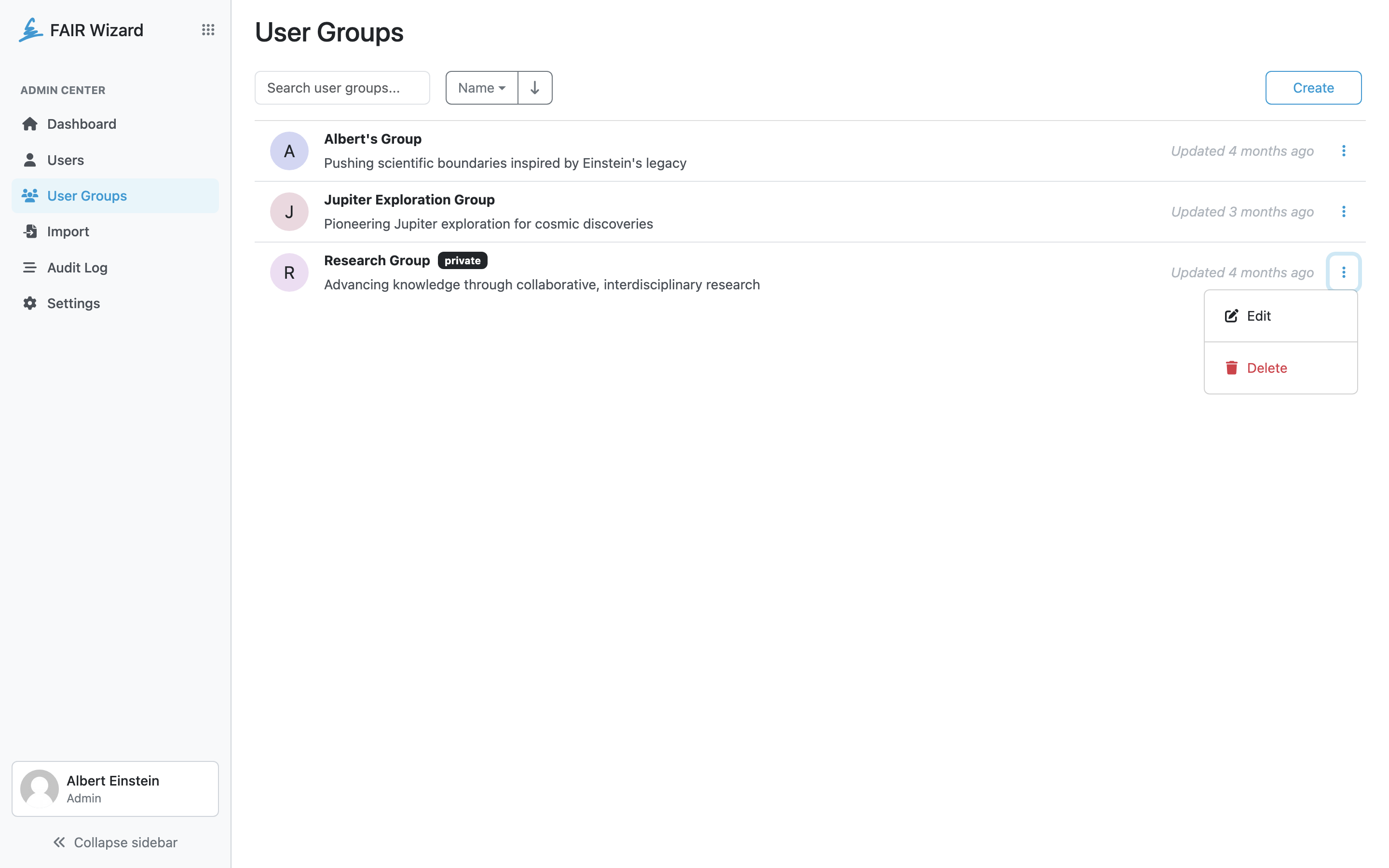Viewport: 1389px width, 868px height.
Task: Click Research Group description text
Action: 542,285
